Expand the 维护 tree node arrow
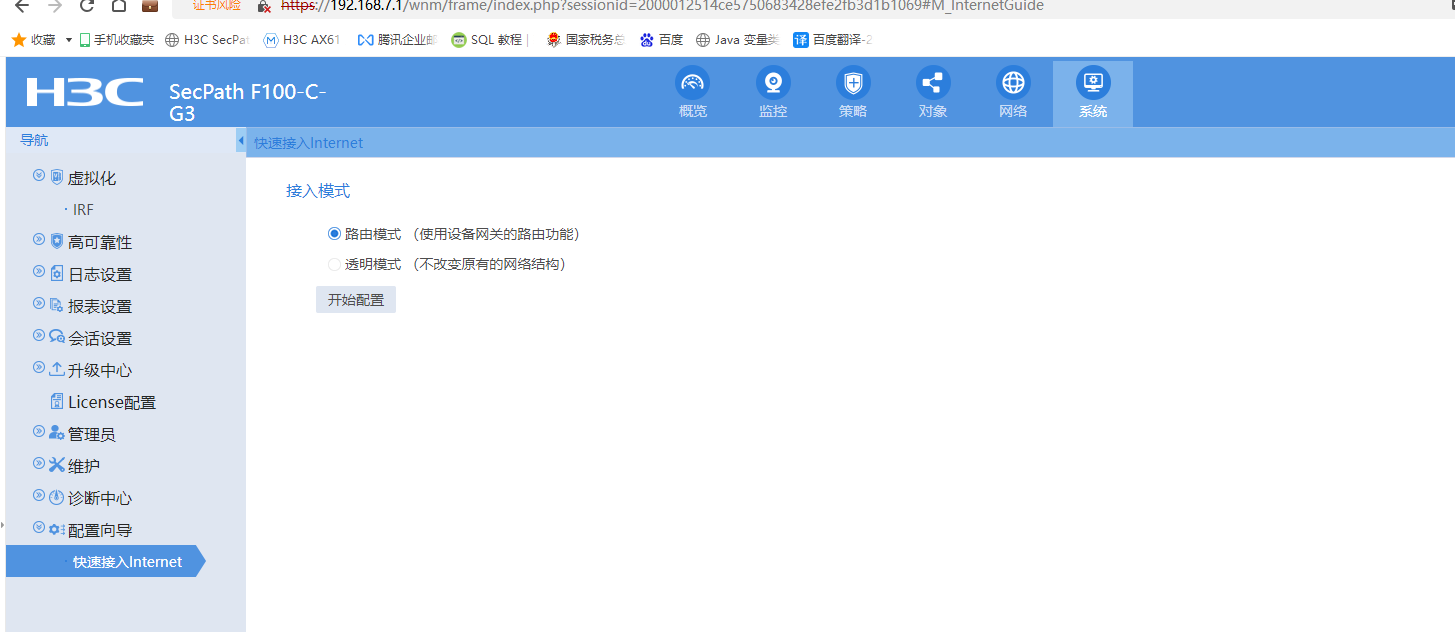 point(39,463)
